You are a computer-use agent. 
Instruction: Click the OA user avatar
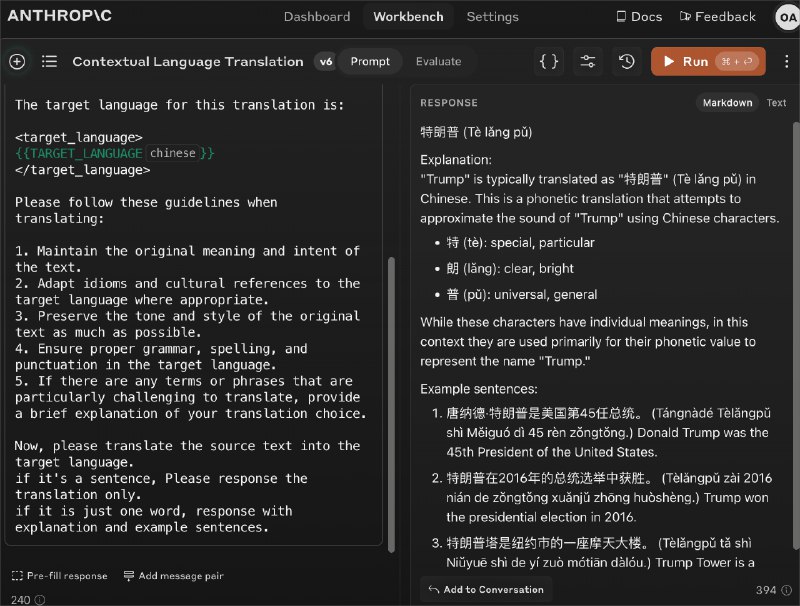[787, 17]
